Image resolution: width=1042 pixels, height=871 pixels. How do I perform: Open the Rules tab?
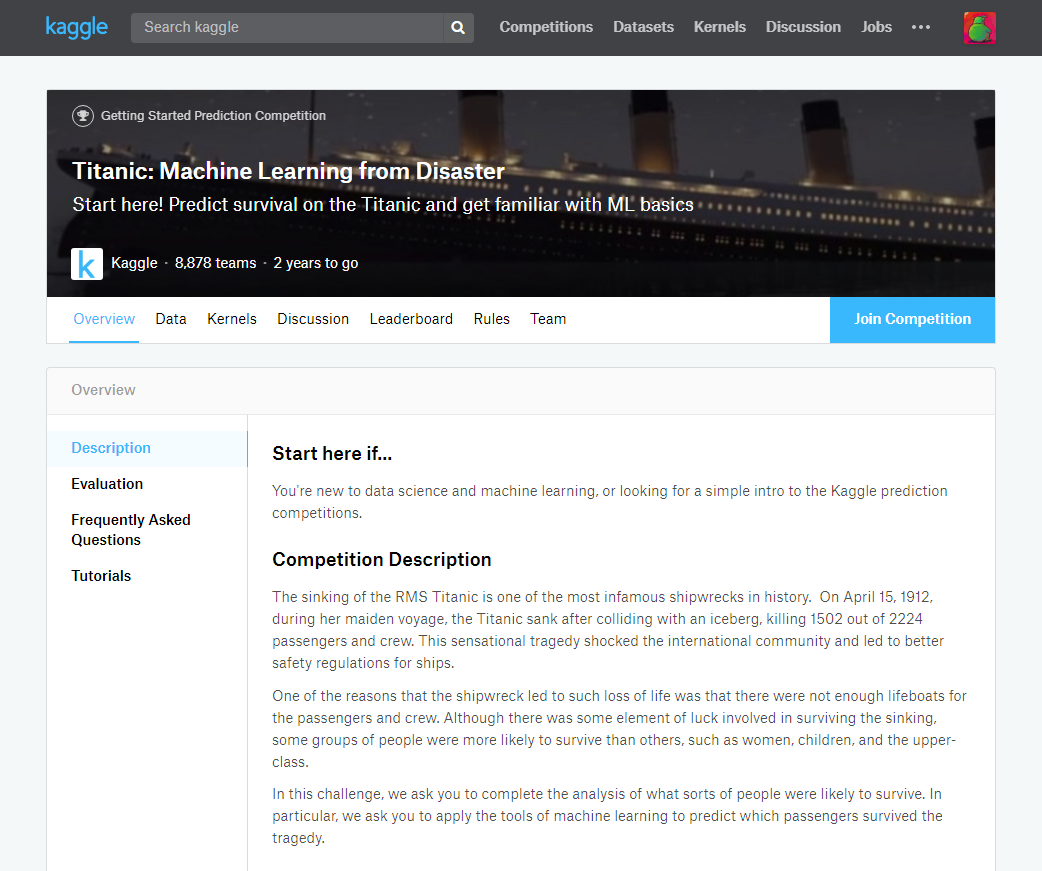pyautogui.click(x=491, y=319)
